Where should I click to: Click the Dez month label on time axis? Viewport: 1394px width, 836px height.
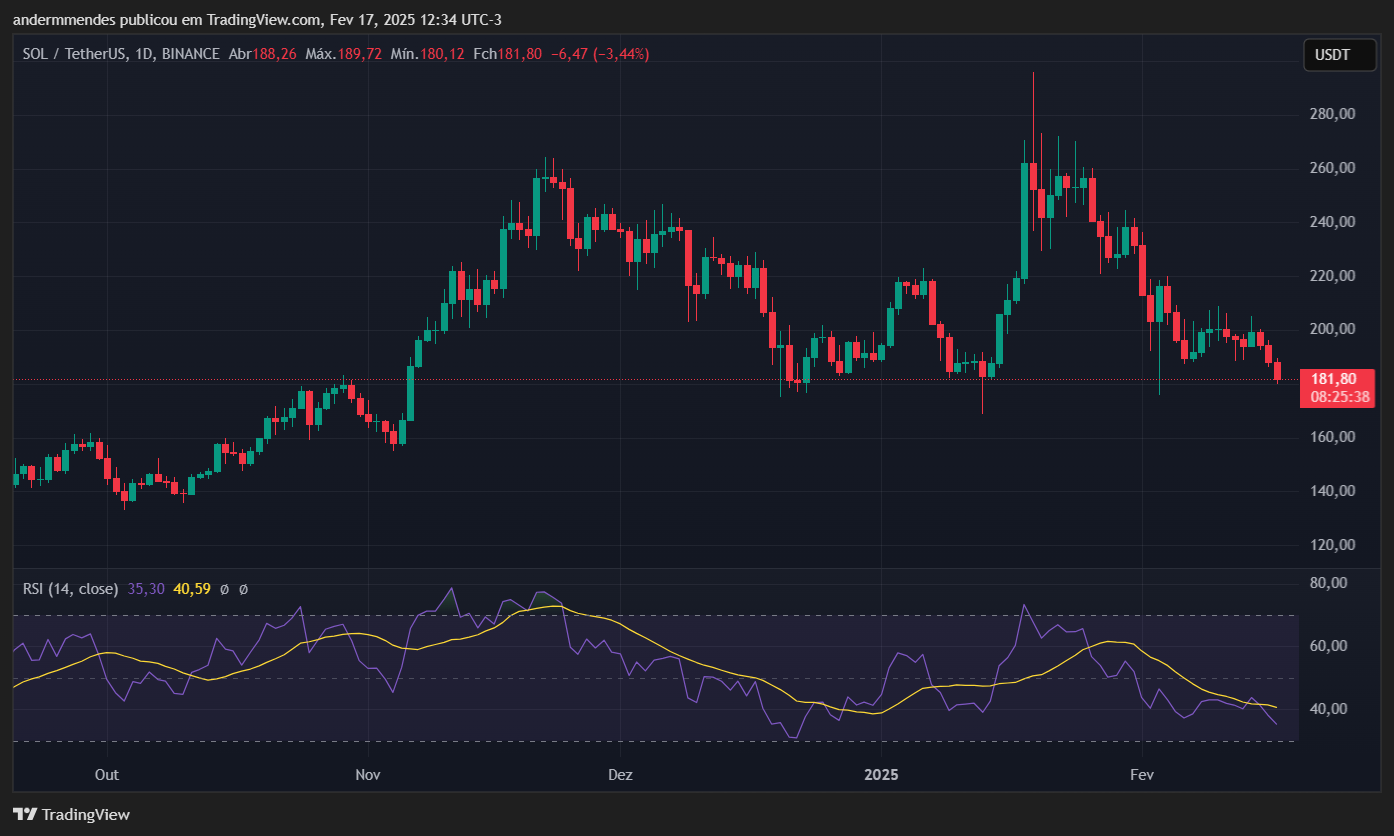620,775
